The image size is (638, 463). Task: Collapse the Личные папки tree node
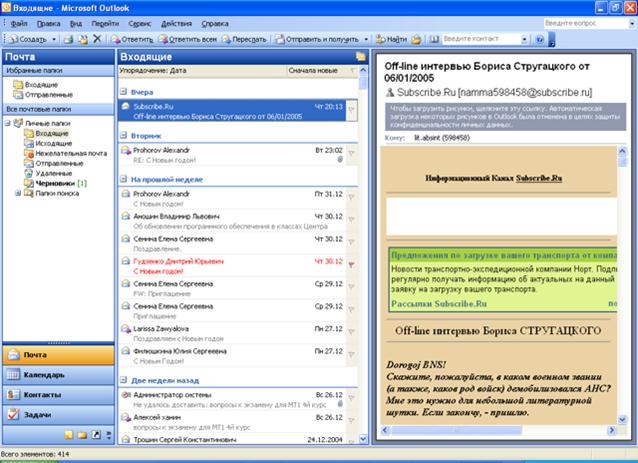pyautogui.click(x=8, y=123)
